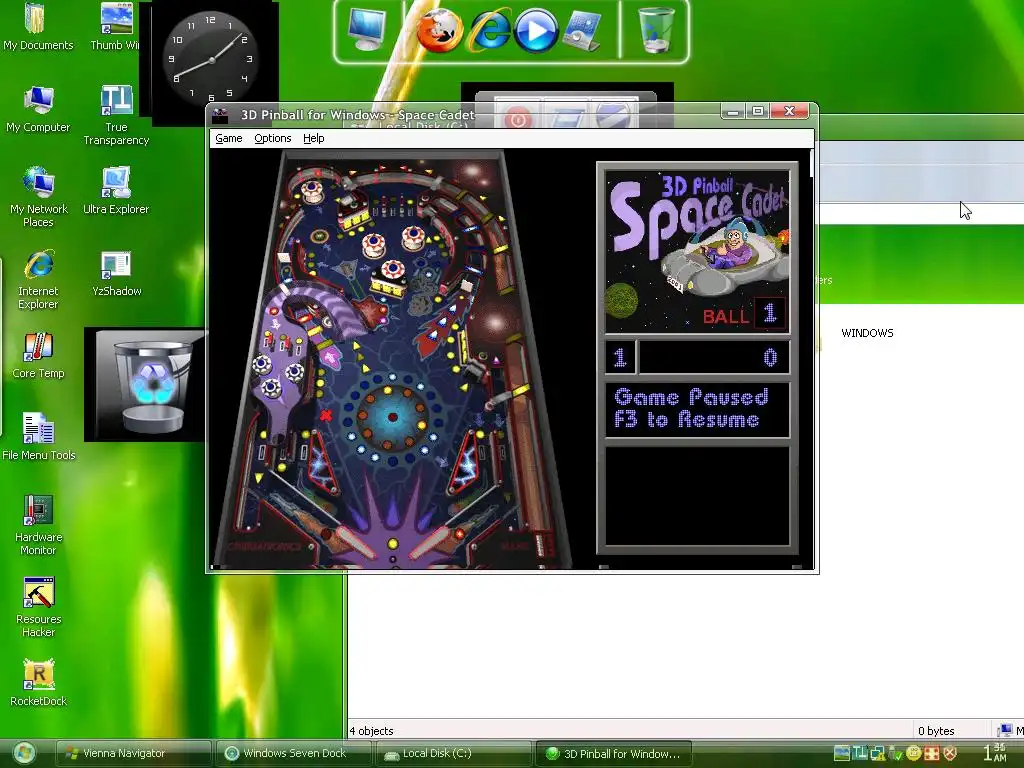The height and width of the screenshot is (768, 1024).
Task: Select Hardware Monitor desktop icon
Action: 38,525
